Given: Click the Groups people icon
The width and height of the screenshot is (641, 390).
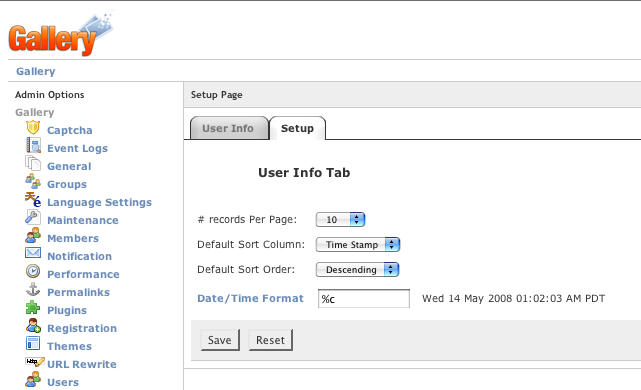Looking at the screenshot, I should 33,182.
